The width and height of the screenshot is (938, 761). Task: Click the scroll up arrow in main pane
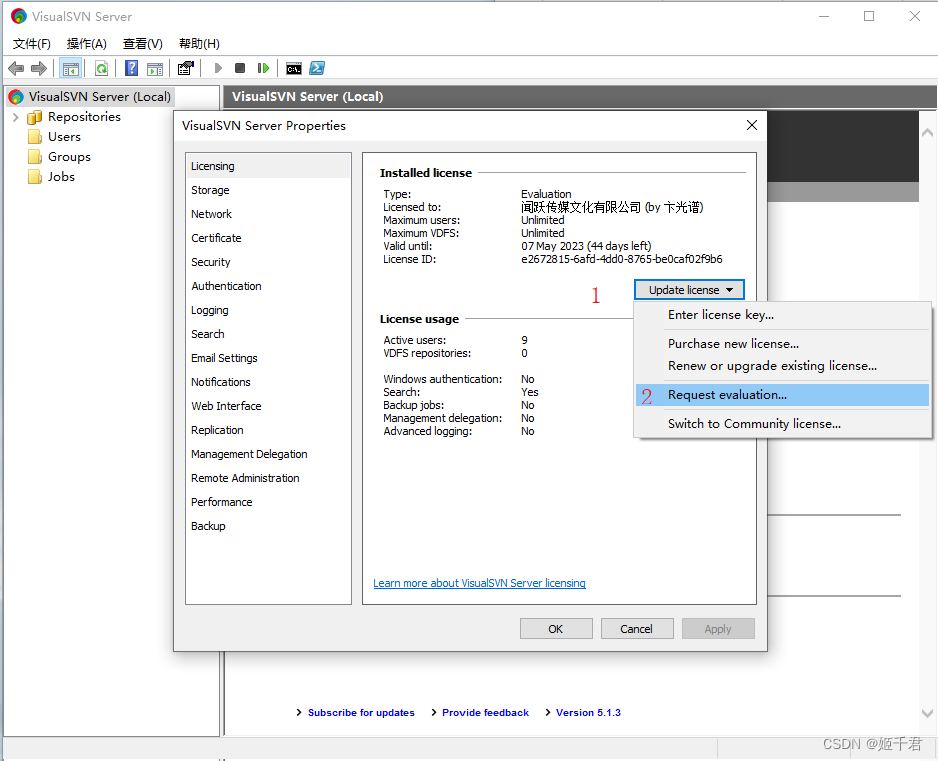(927, 132)
